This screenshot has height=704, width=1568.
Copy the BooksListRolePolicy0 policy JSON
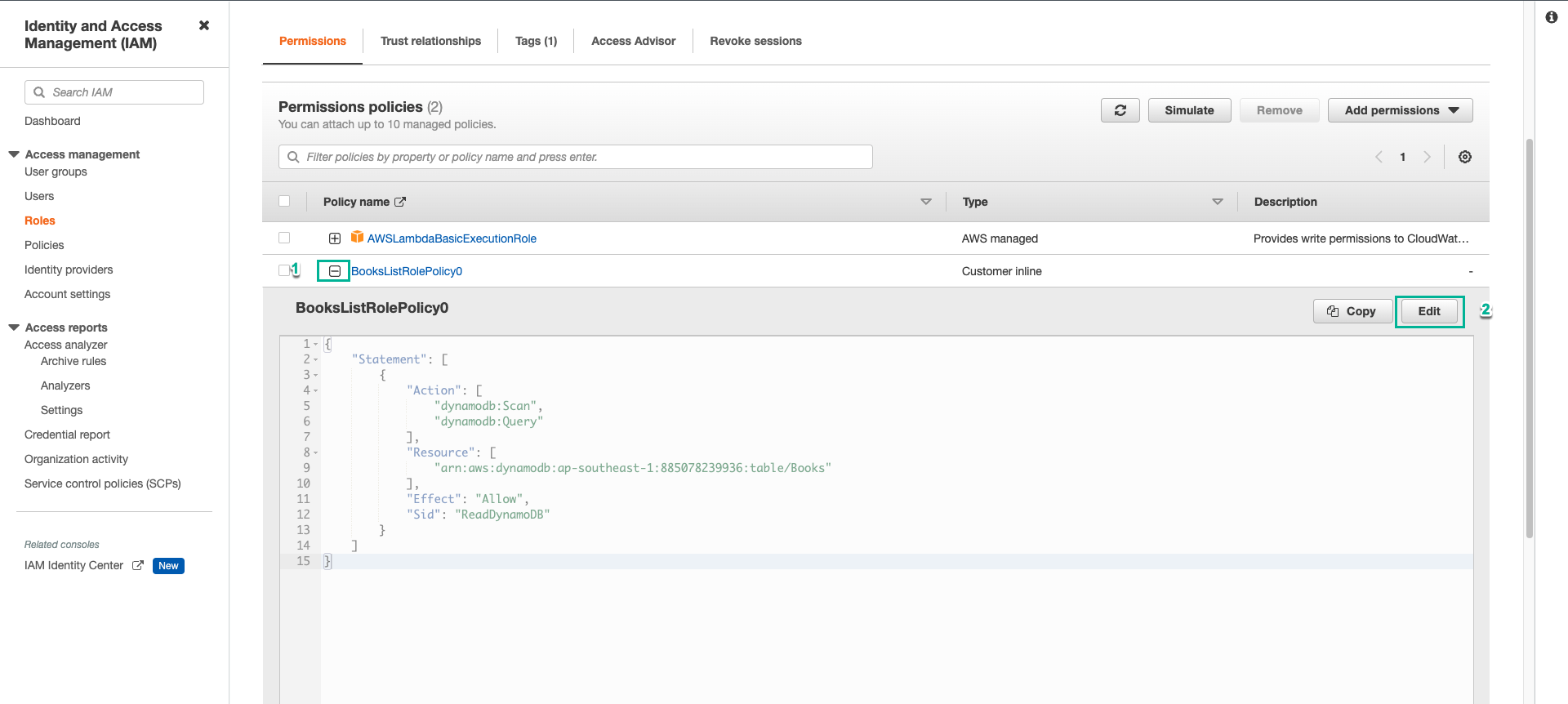click(x=1352, y=311)
